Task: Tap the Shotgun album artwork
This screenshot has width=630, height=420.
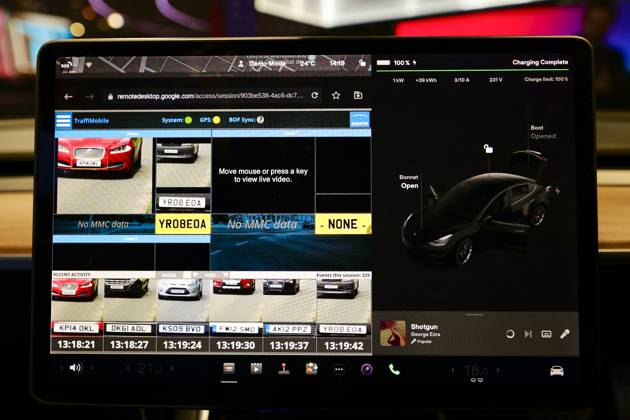Action: click(393, 333)
